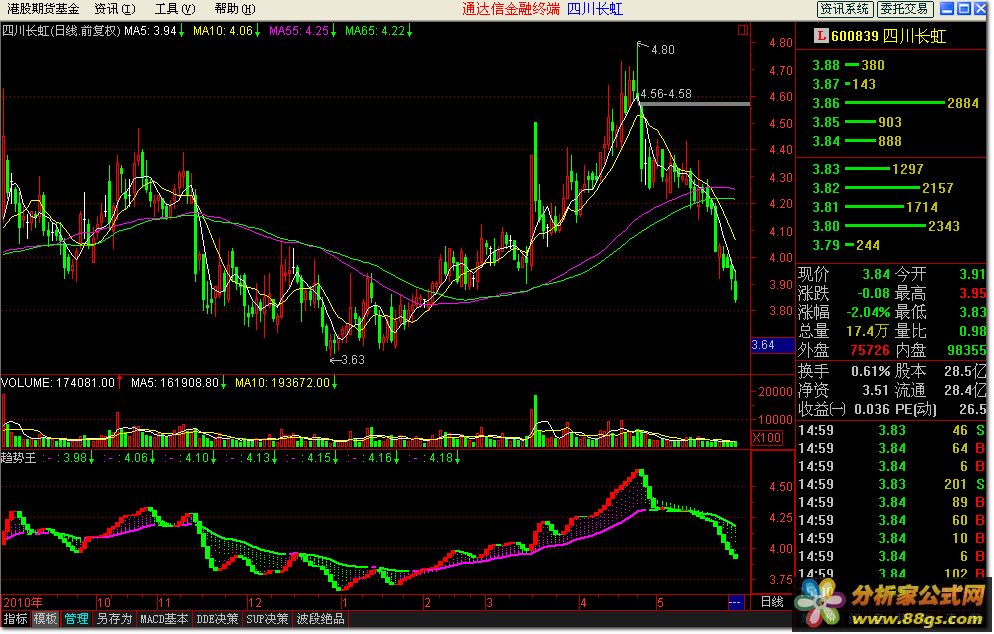Viewport: 994px width, 634px height.
Task: Click the 4.56-4.58 gap label
Action: pos(666,94)
